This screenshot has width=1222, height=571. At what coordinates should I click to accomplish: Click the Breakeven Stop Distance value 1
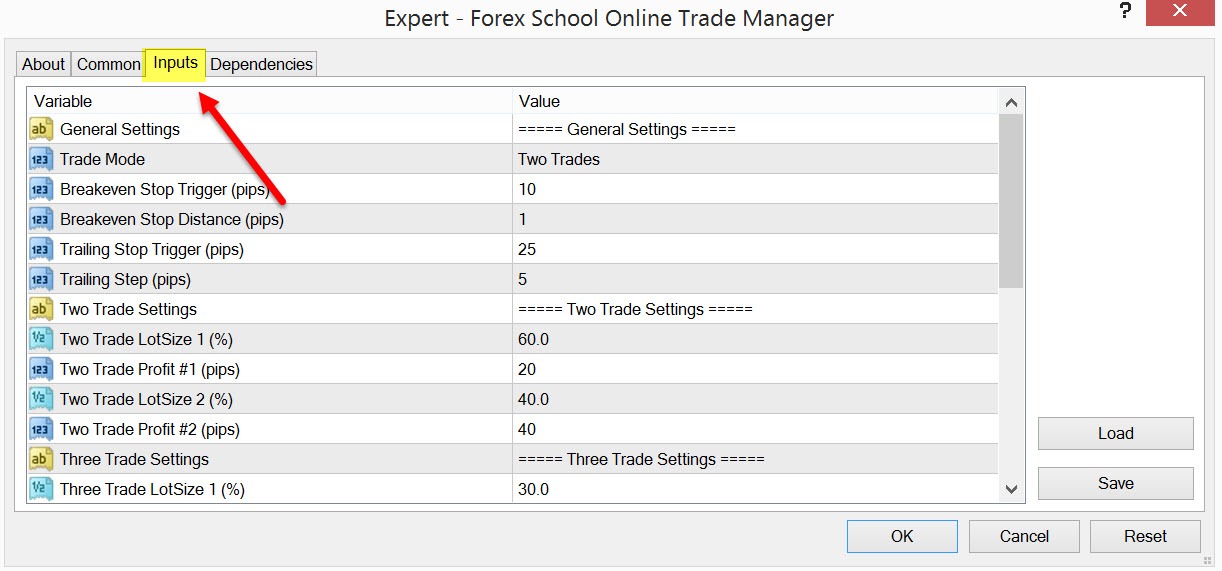[x=522, y=219]
